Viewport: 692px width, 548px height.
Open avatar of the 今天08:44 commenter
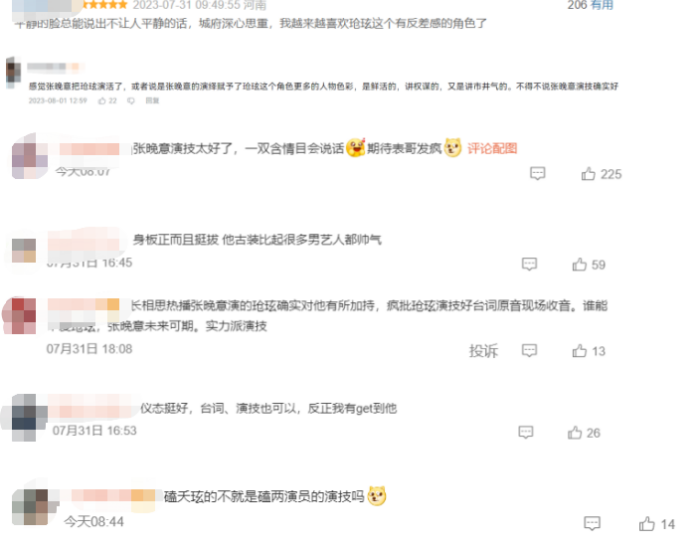click(30, 507)
